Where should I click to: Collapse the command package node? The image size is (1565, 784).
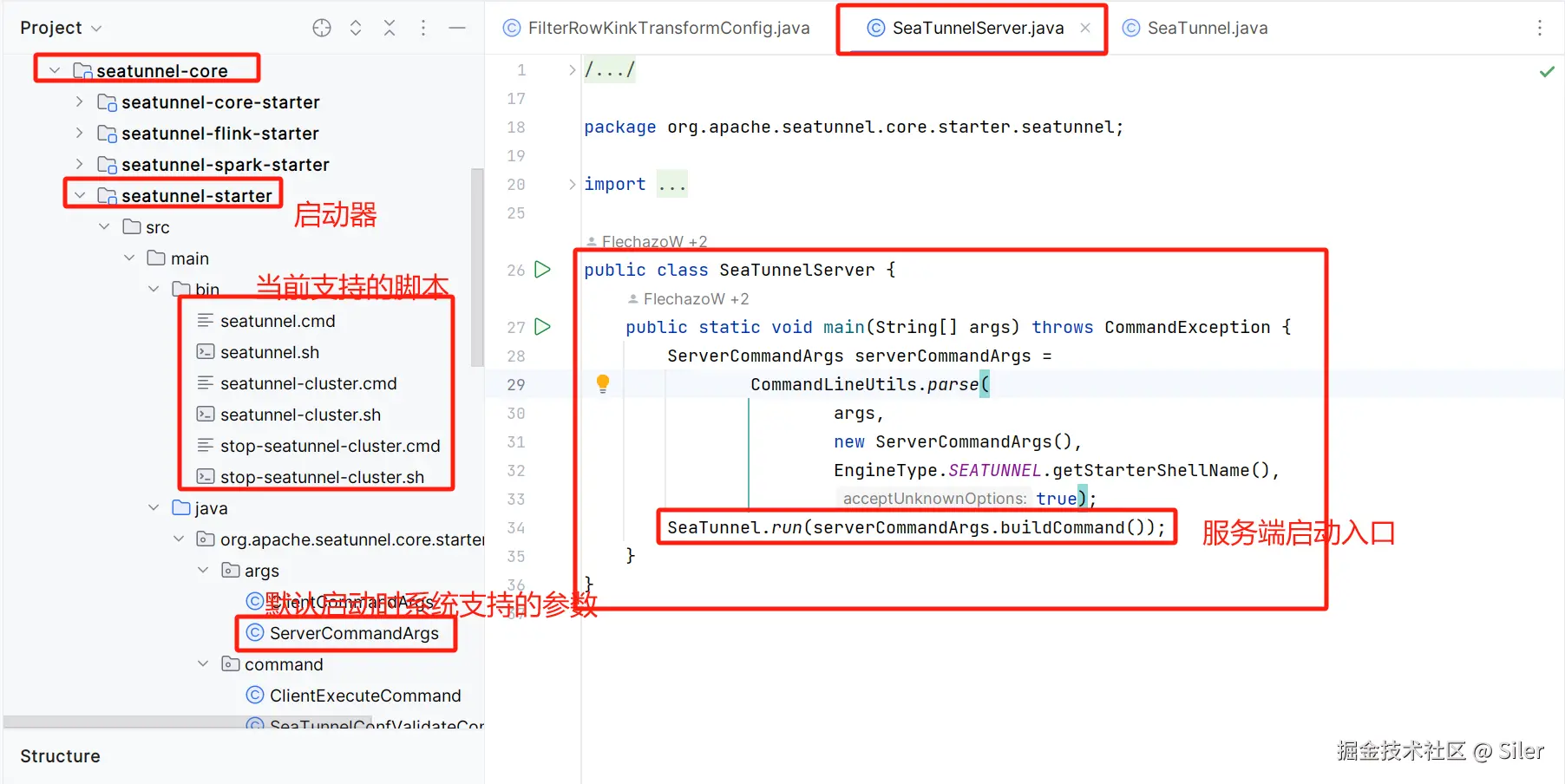(204, 664)
